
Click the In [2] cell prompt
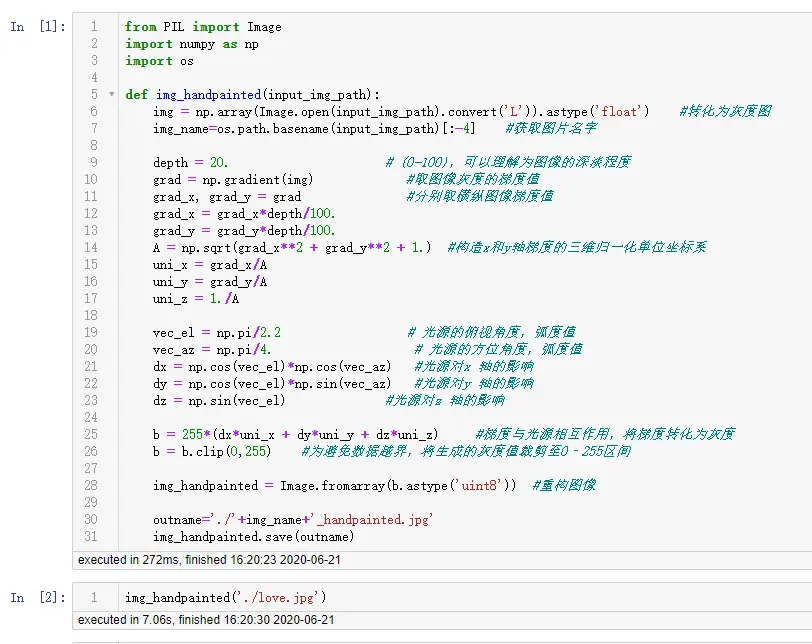tap(38, 598)
